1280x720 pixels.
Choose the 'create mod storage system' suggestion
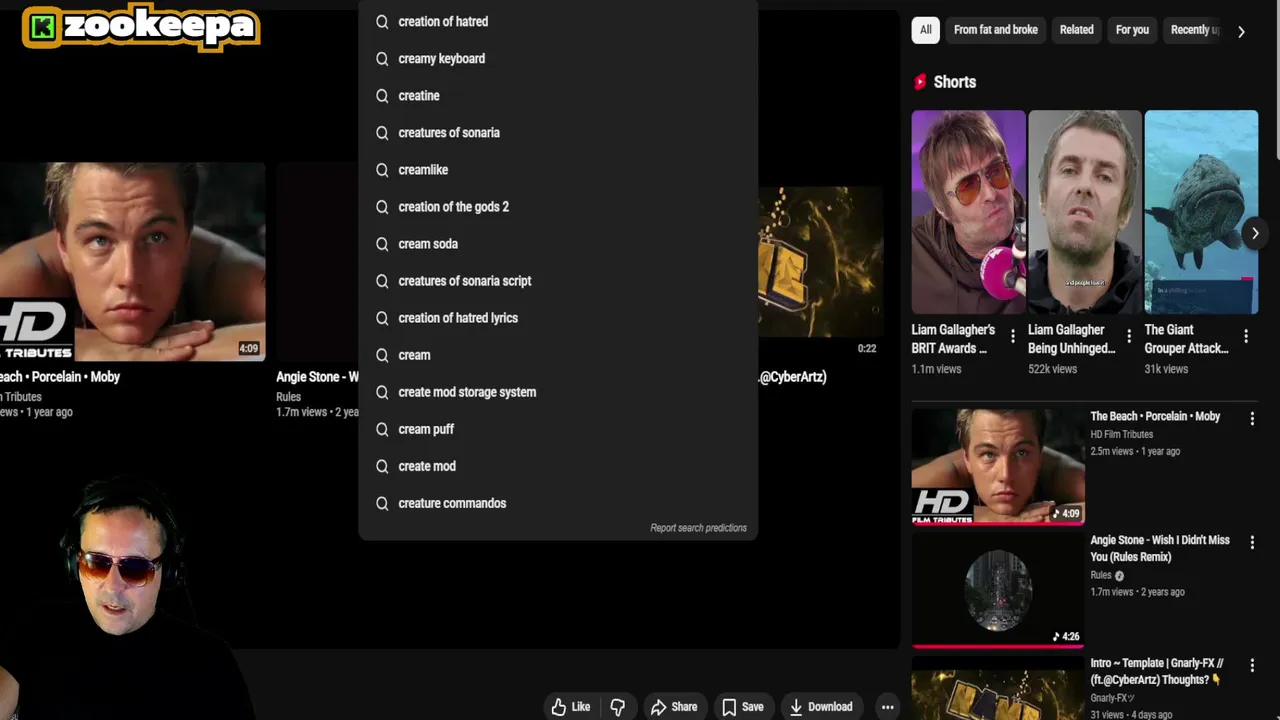click(x=558, y=391)
